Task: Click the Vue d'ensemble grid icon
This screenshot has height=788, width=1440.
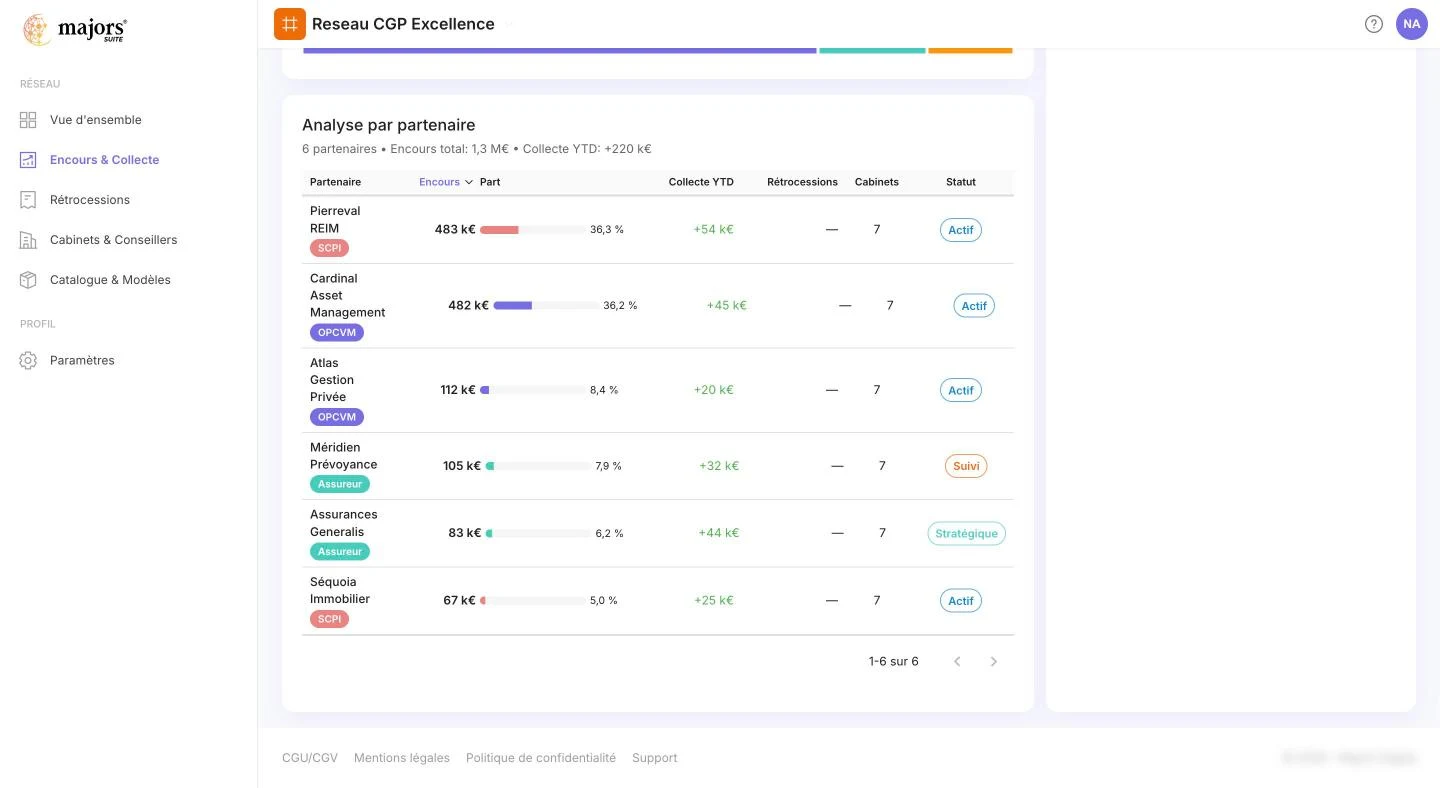Action: 28,120
